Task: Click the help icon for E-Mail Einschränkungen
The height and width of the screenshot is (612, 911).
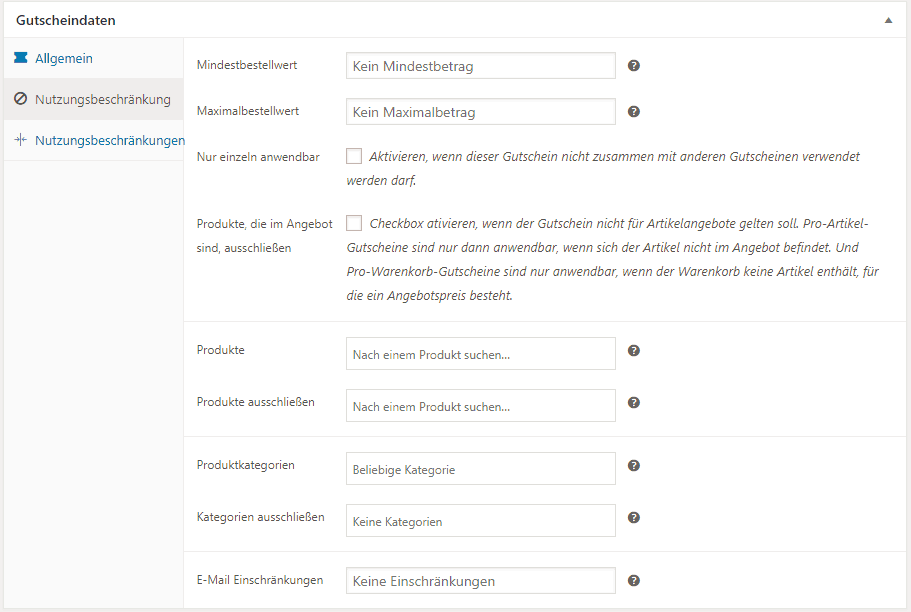Action: pos(634,580)
